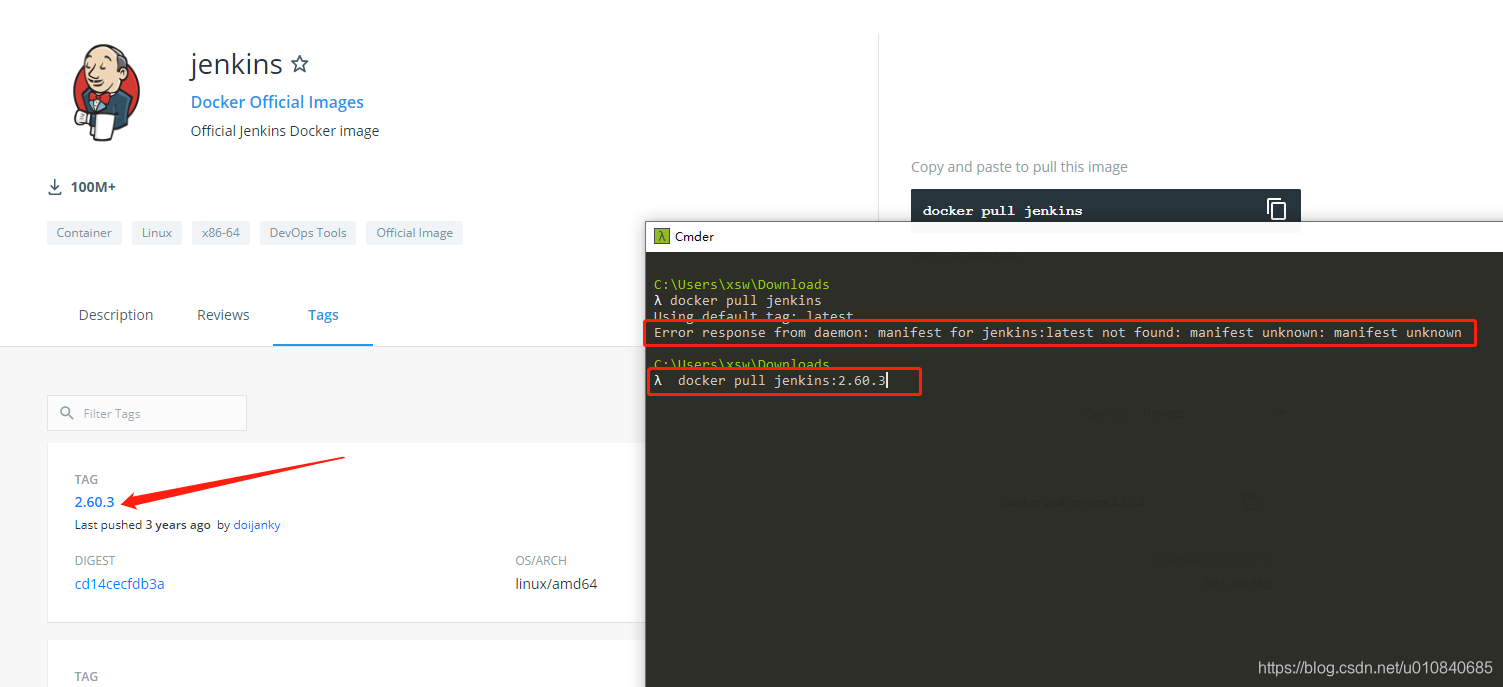Select the Container category chip
This screenshot has width=1503, height=687.
(84, 233)
